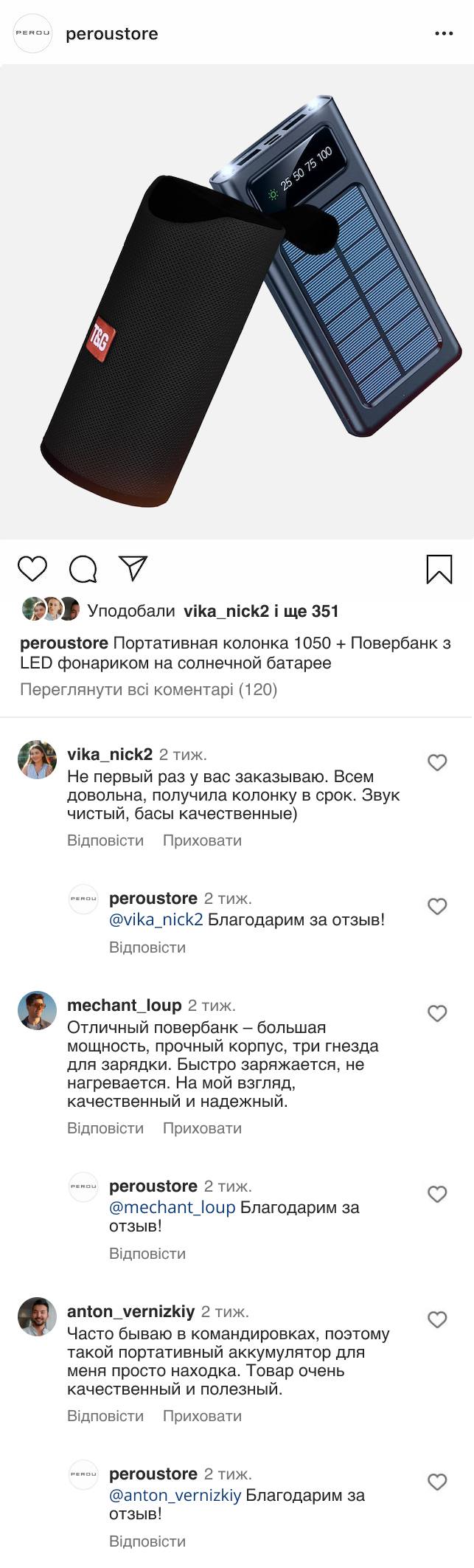Expand all 120 comments
This screenshot has width=474, height=1568.
click(x=148, y=690)
